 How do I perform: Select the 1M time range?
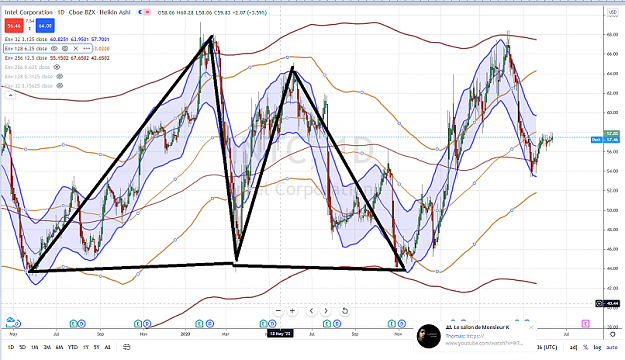pyautogui.click(x=35, y=347)
